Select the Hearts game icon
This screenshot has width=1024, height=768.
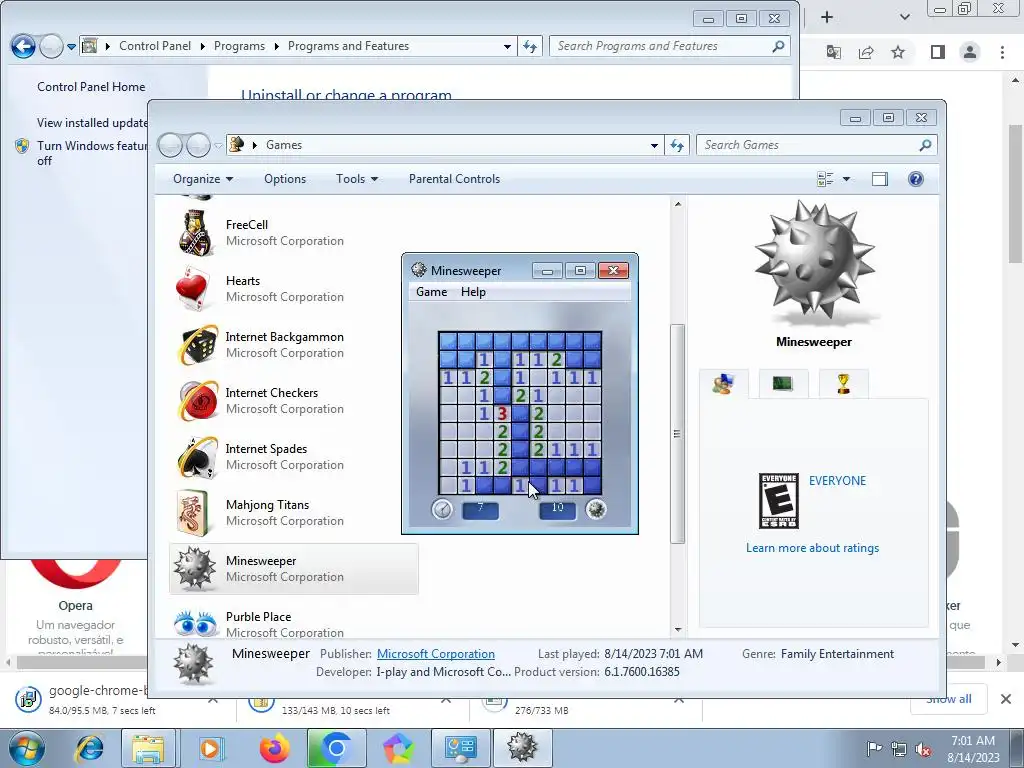click(193, 289)
